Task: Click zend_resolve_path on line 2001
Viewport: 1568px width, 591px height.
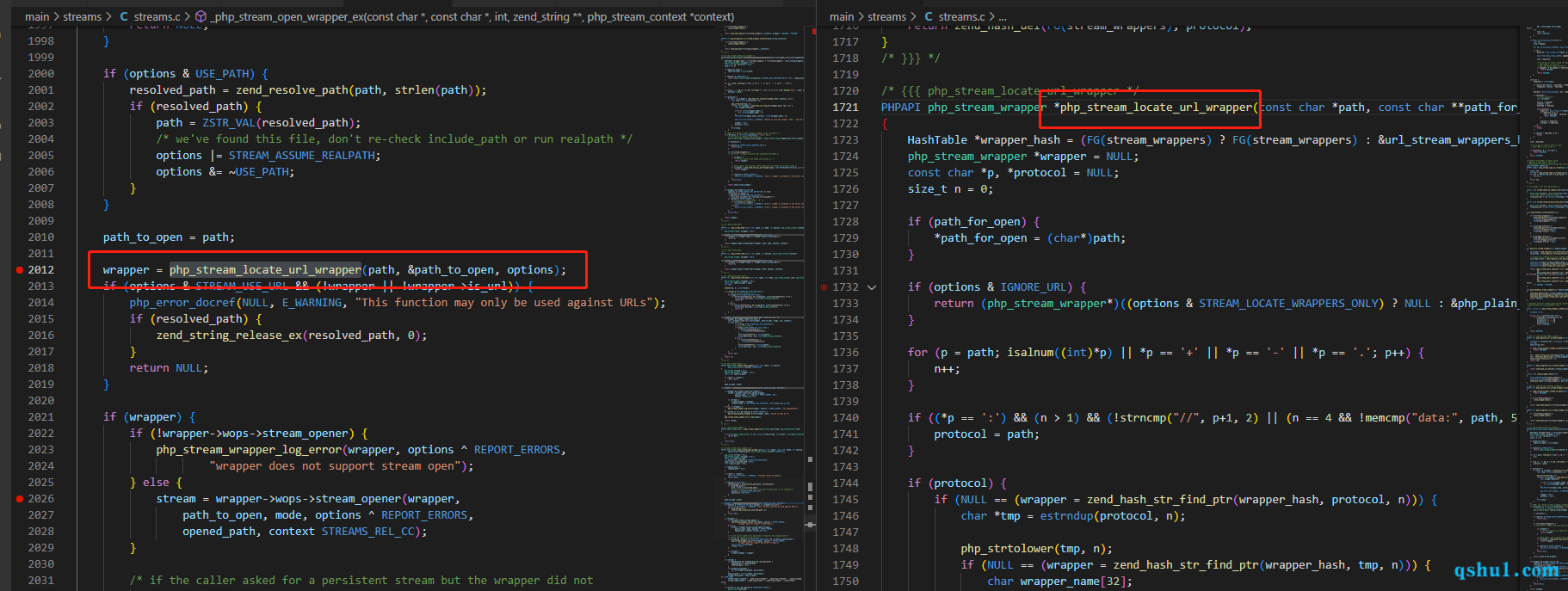Action: click(x=292, y=89)
